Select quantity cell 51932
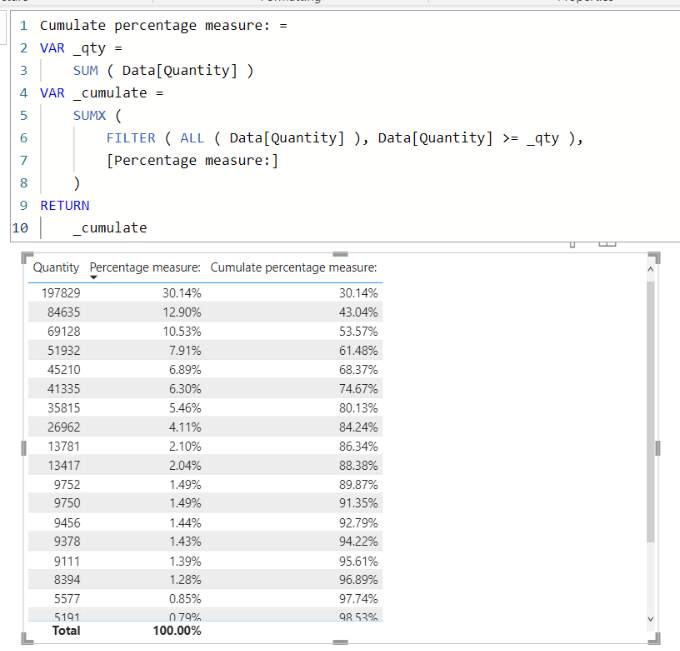 pyautogui.click(x=64, y=350)
